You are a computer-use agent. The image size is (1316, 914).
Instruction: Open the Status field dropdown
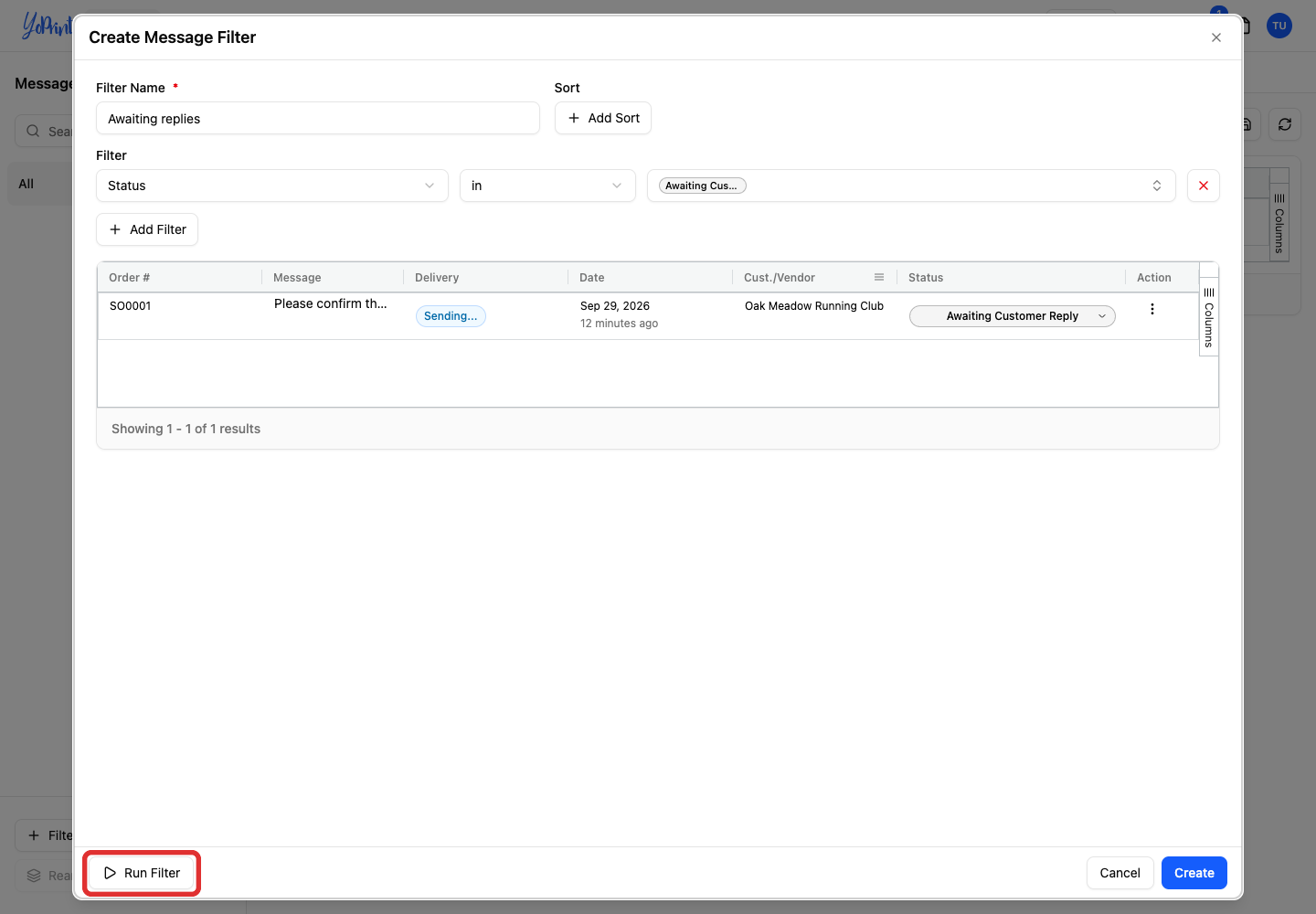[272, 186]
